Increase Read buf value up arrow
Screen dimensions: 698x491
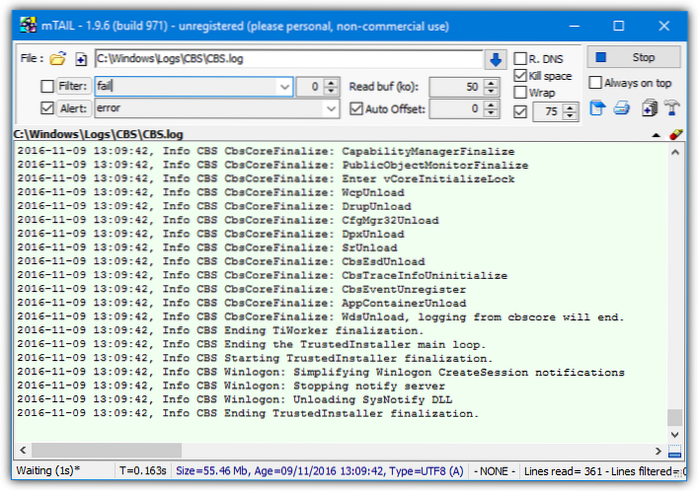point(491,82)
